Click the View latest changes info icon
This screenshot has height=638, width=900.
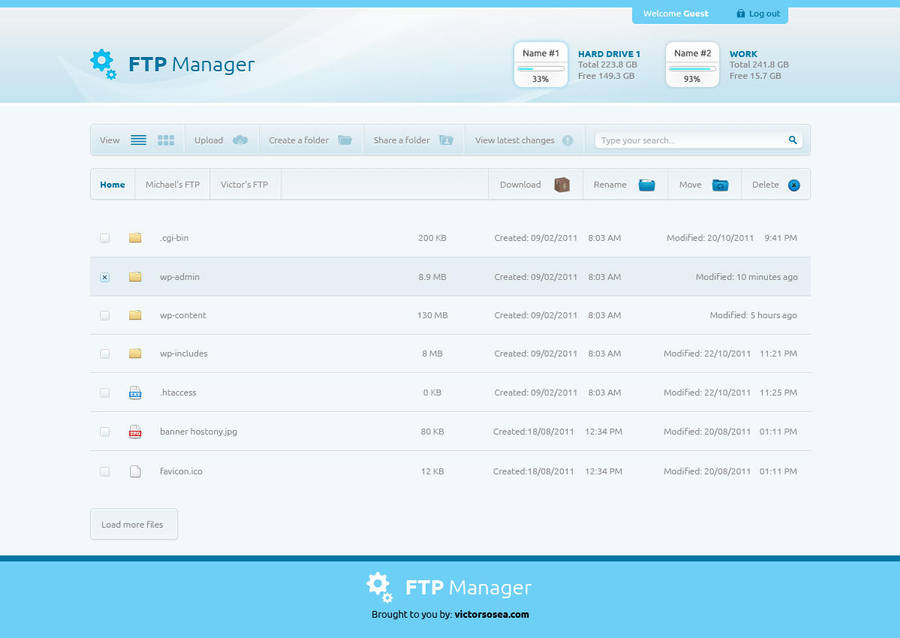[568, 141]
